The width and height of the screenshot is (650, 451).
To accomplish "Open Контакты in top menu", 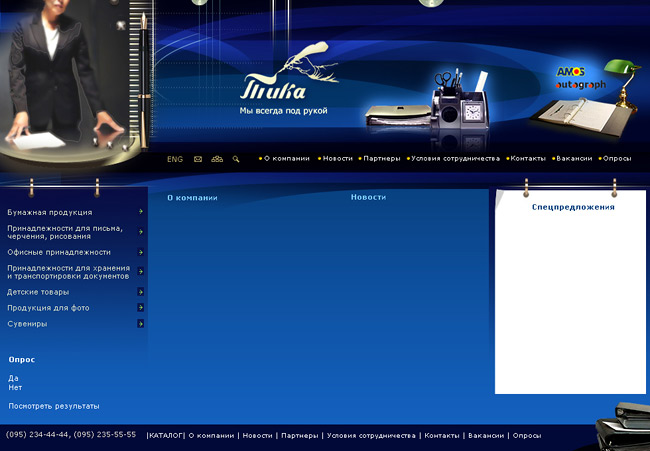I will [528, 158].
